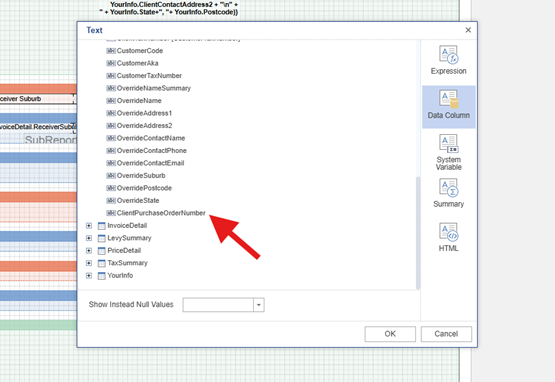The image size is (555, 382).
Task: Select the PriceDetail table label
Action: (x=124, y=250)
